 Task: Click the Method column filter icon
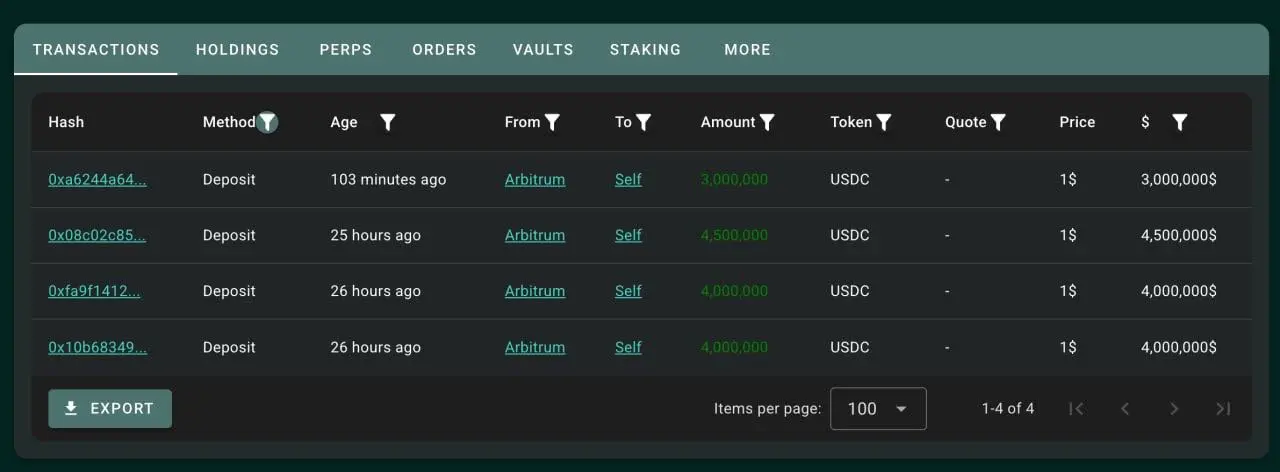tap(267, 122)
